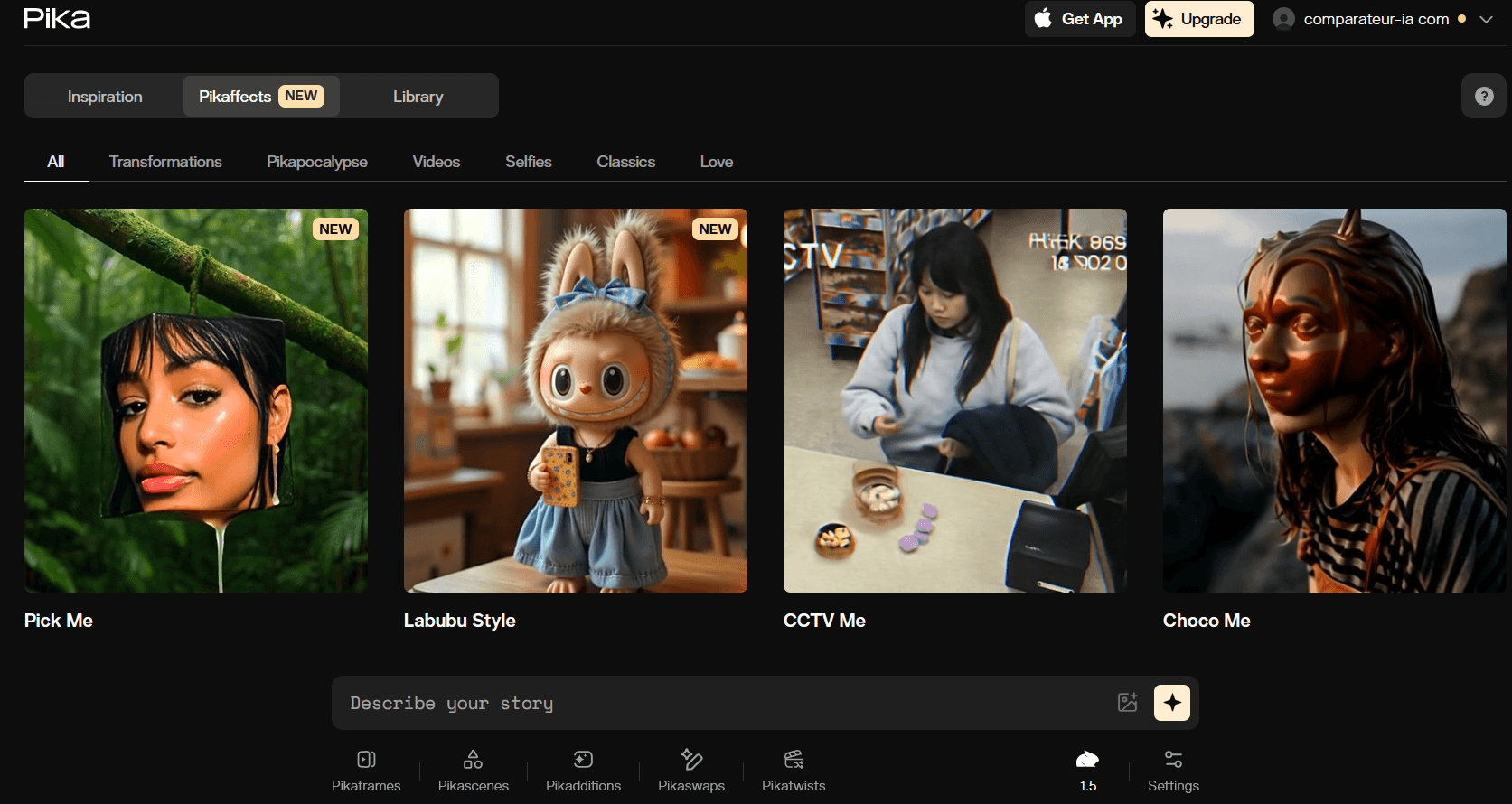The image size is (1512, 804).
Task: Open the Pikatwists tool
Action: [x=794, y=760]
